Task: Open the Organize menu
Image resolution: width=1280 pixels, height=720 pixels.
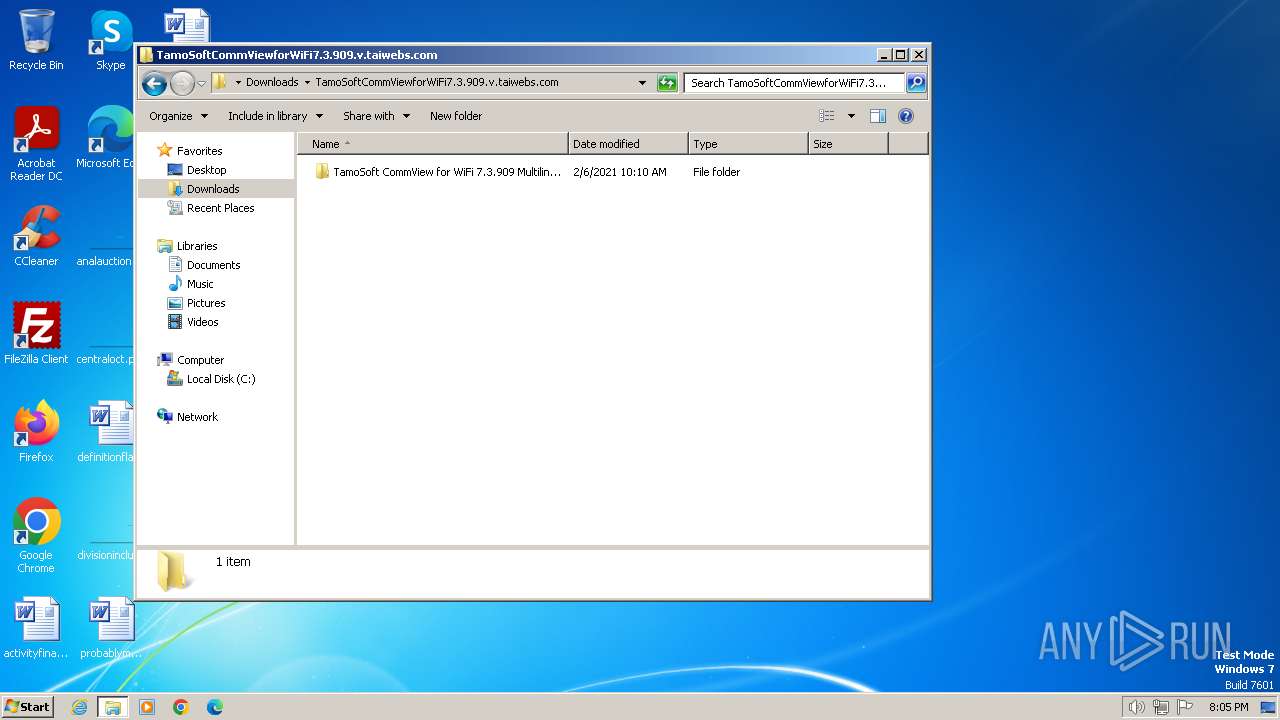Action: [178, 116]
